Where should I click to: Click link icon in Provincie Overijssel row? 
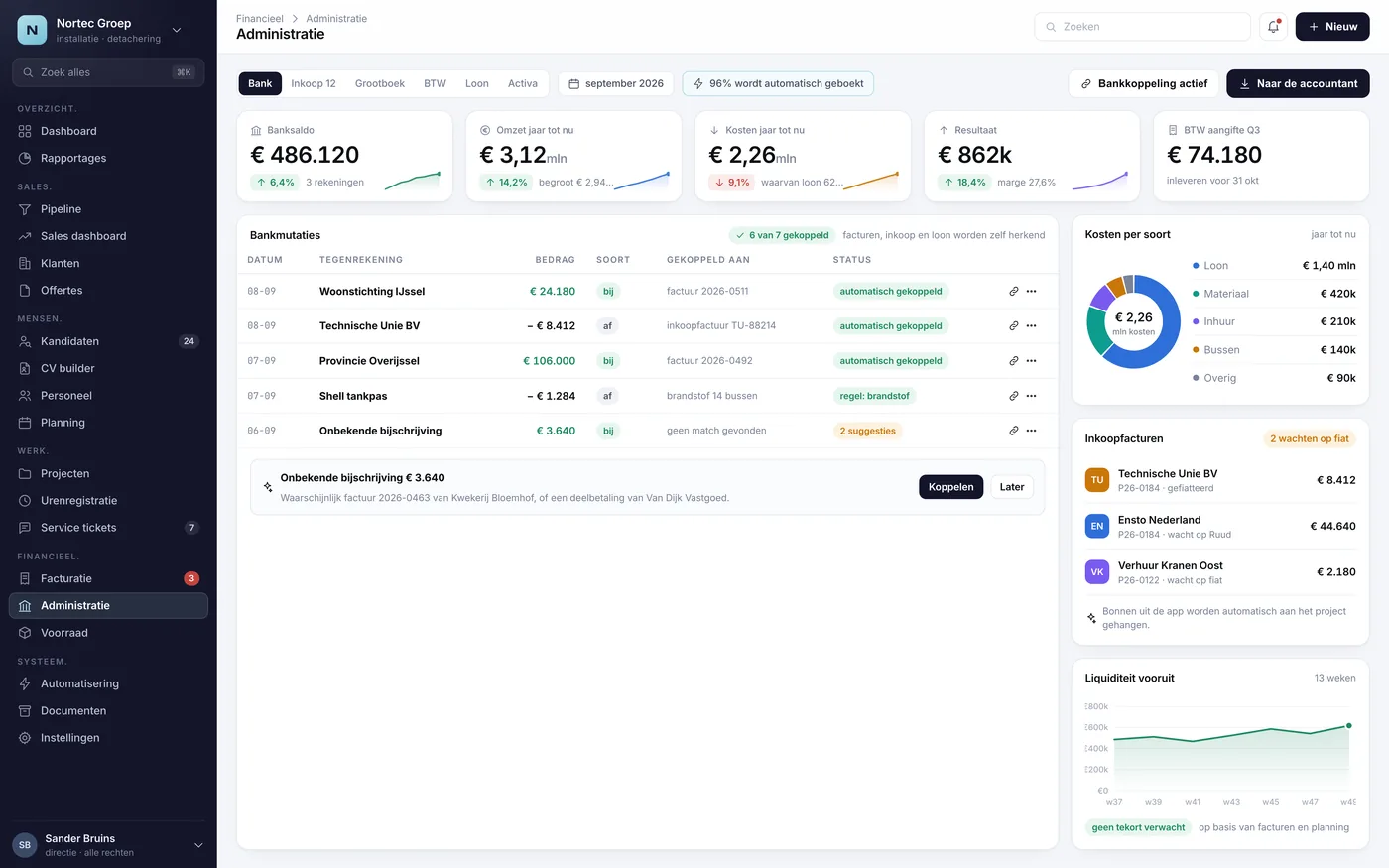coord(1013,361)
